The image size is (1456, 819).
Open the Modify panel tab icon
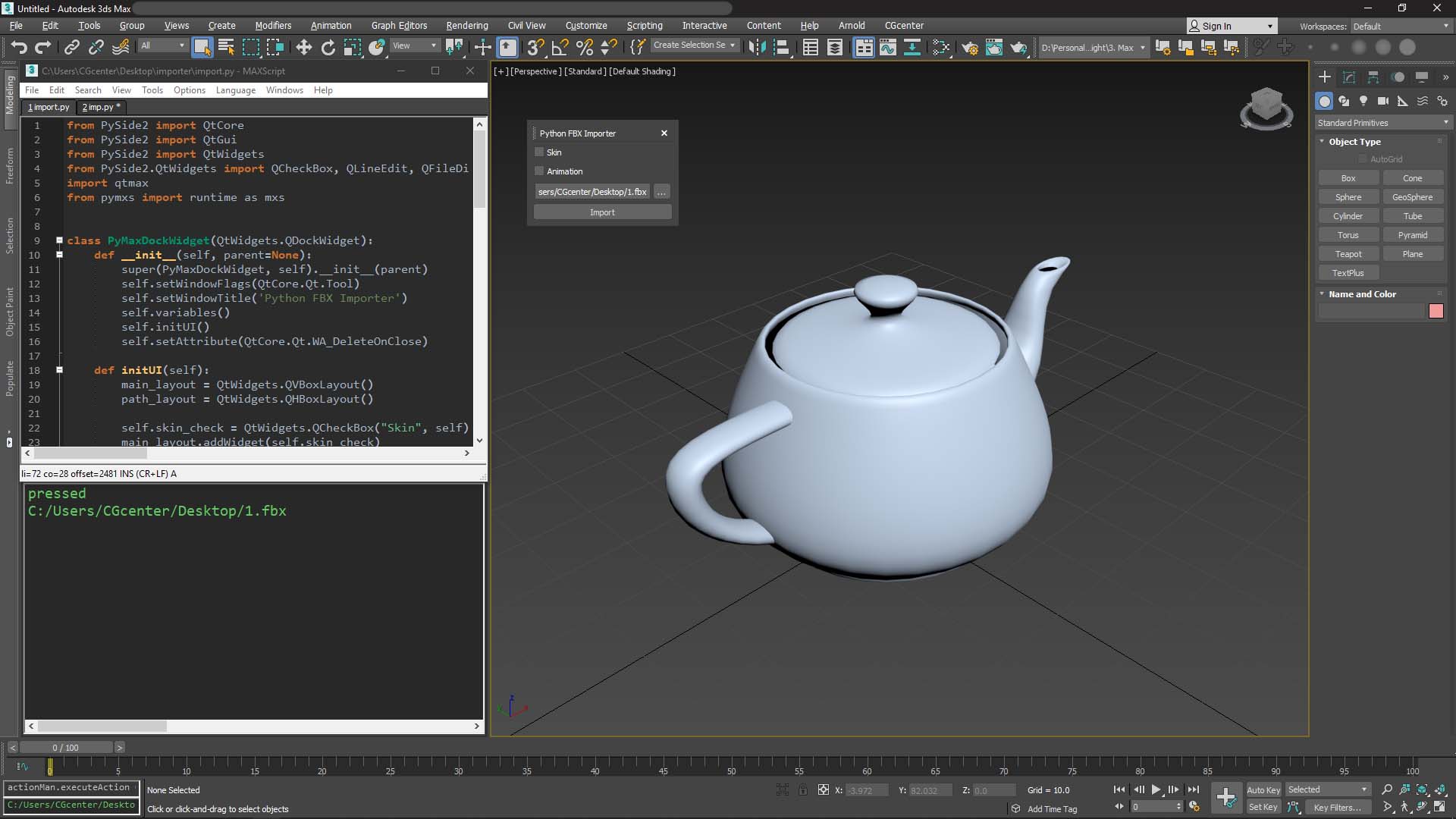tap(1349, 77)
